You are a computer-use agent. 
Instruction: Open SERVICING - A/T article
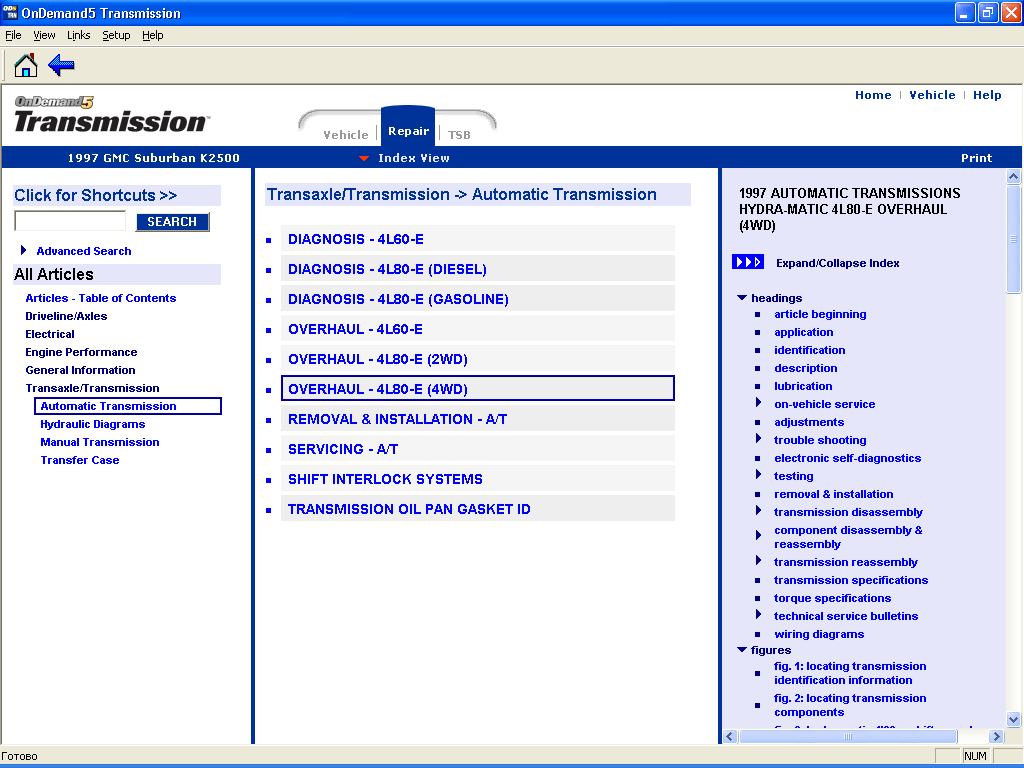477,449
